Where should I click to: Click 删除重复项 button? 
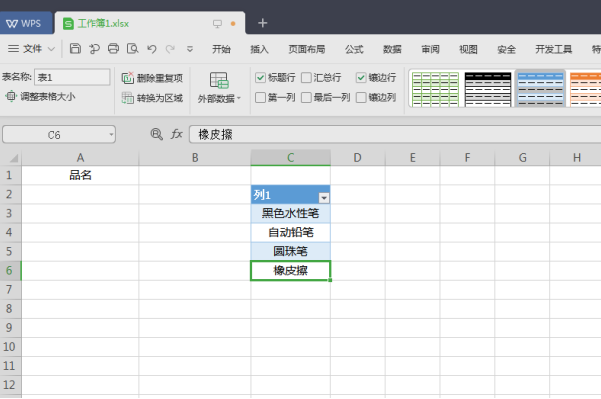152,78
